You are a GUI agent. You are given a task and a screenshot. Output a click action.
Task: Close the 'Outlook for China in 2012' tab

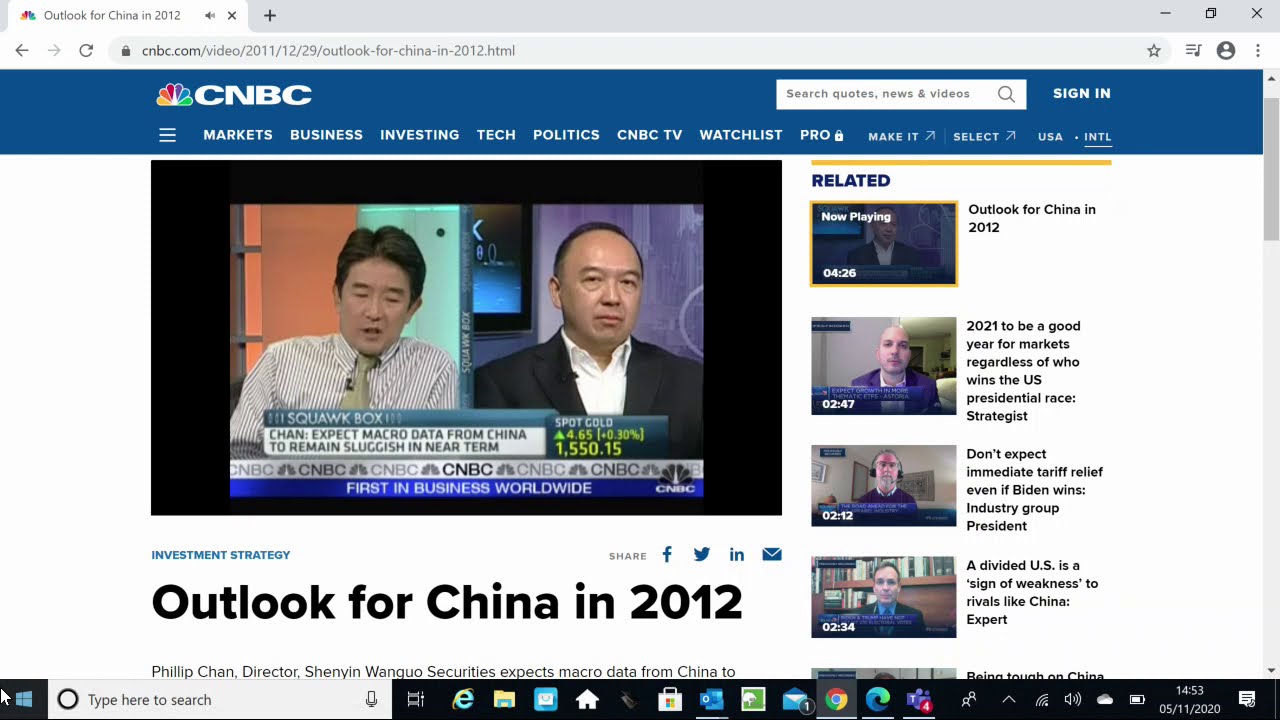(233, 16)
